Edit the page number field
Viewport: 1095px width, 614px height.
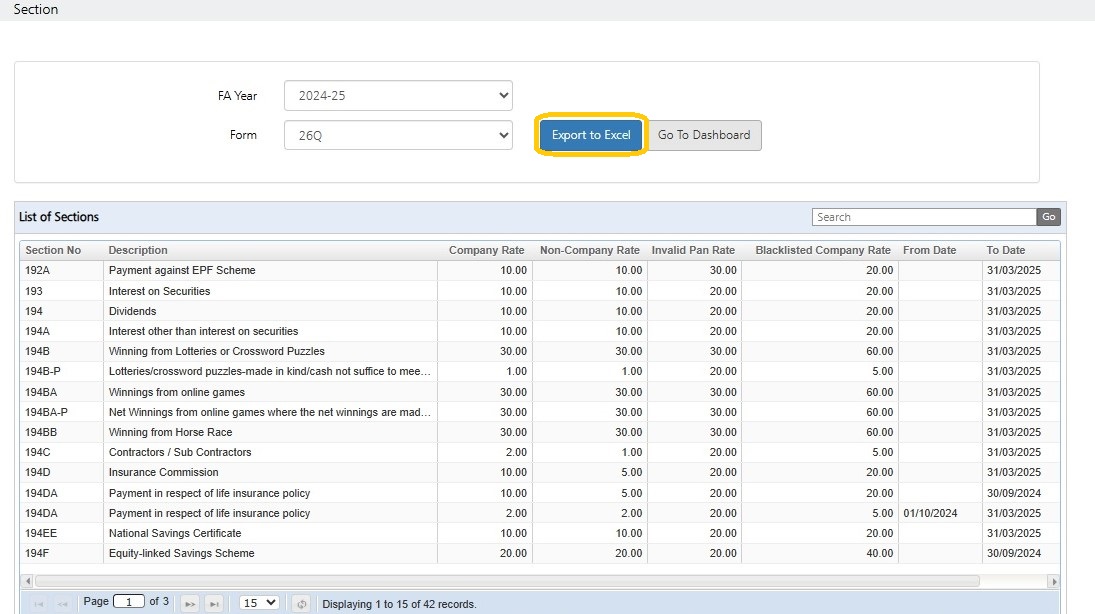pos(128,601)
